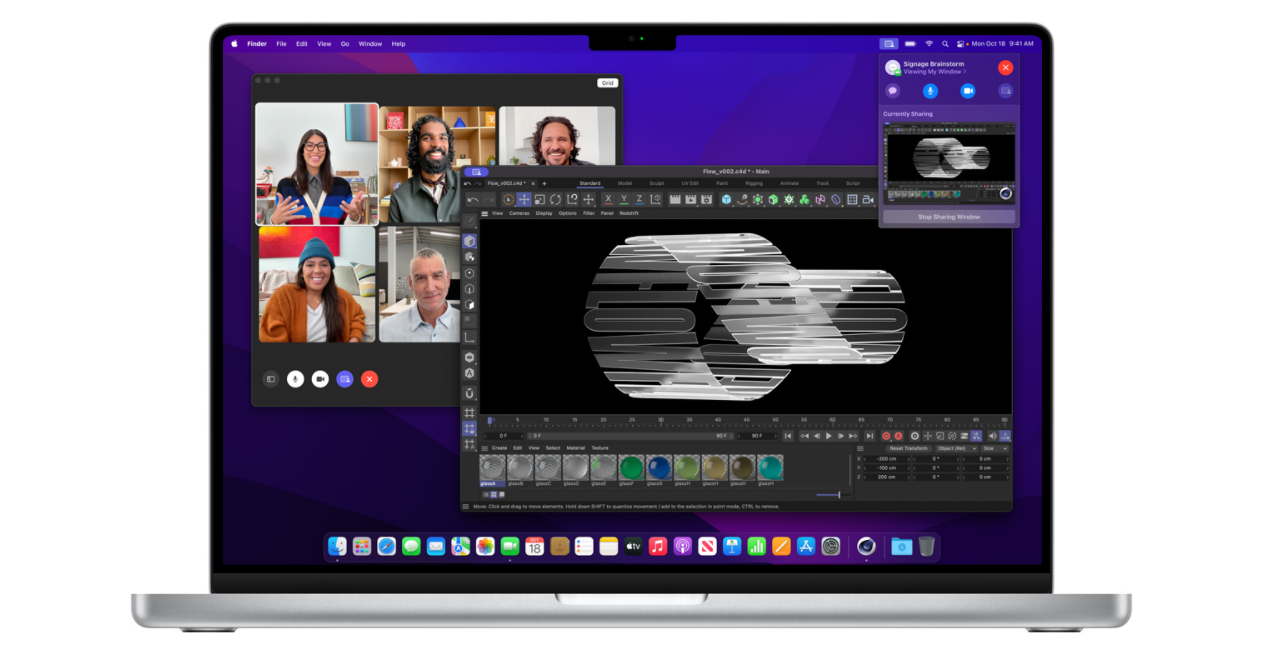Click the Floor grid object icon
This screenshot has height=648, width=1272.
click(852, 199)
